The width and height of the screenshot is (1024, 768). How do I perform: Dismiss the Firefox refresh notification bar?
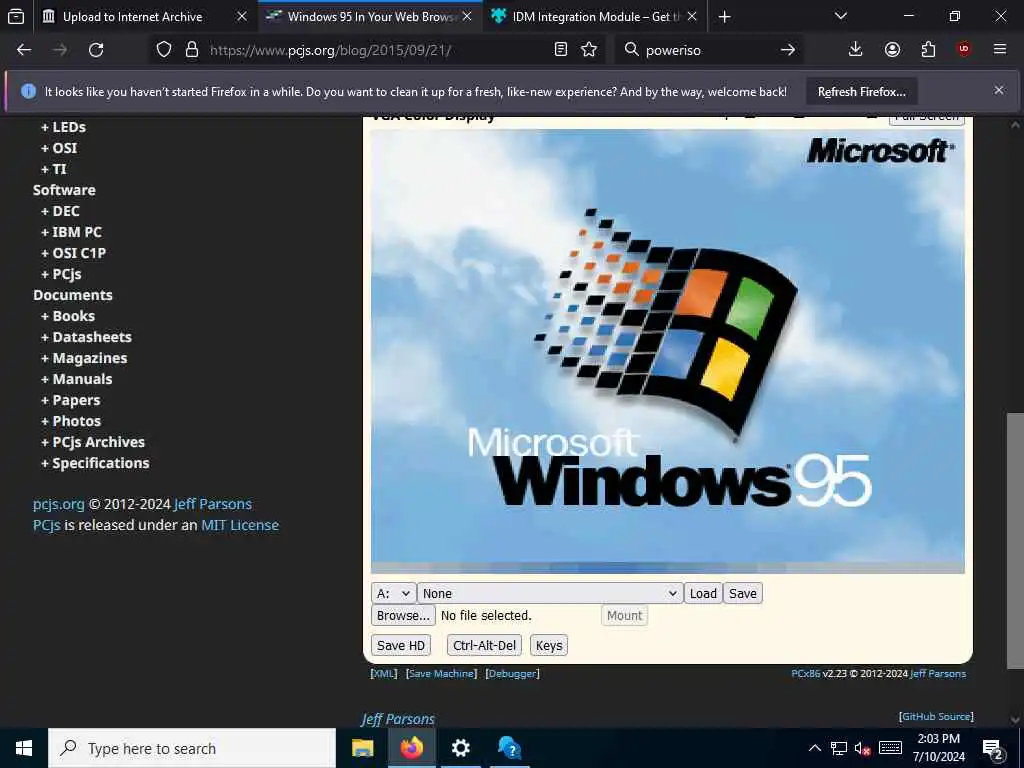pos(999,91)
